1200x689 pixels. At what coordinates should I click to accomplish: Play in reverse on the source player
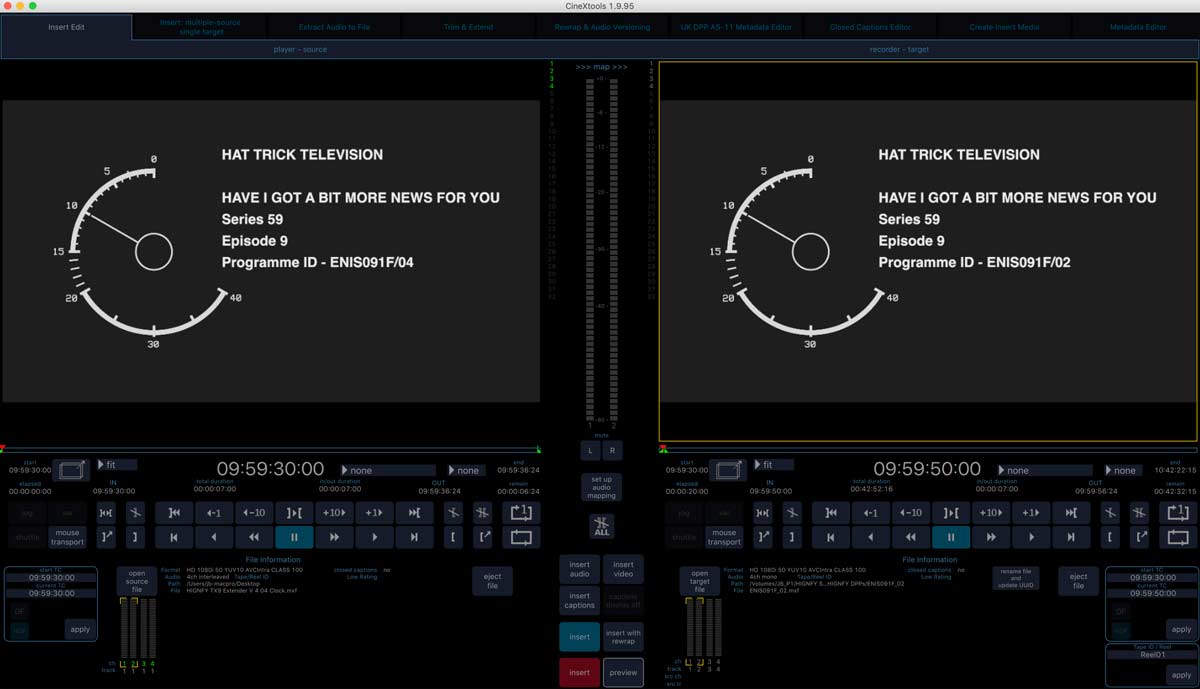tap(214, 537)
